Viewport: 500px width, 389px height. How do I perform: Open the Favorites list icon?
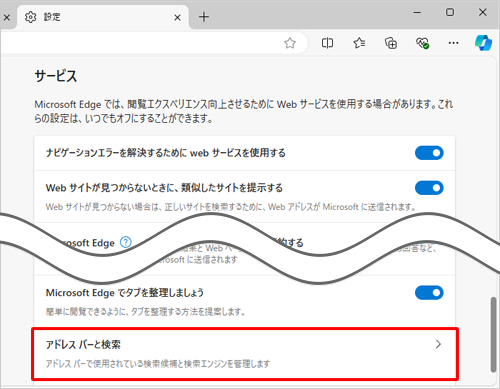[x=359, y=43]
